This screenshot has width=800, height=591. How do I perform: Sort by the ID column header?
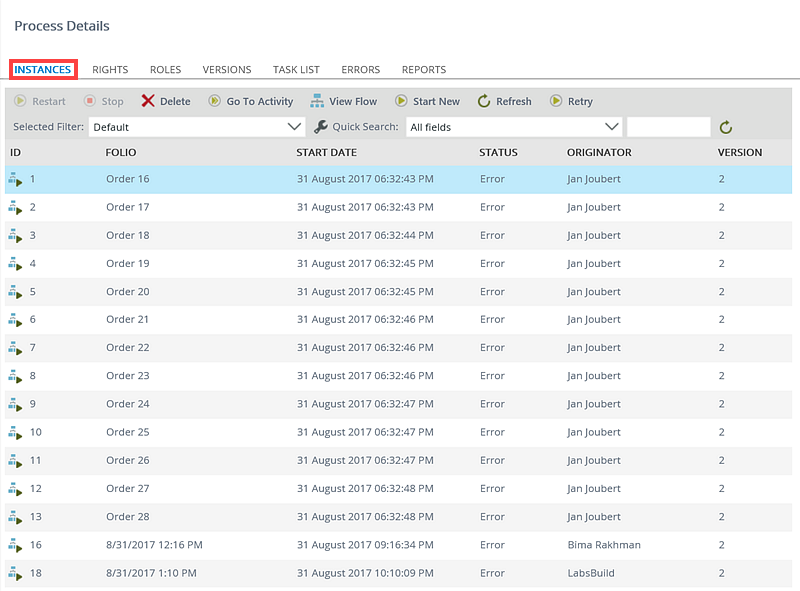point(15,153)
